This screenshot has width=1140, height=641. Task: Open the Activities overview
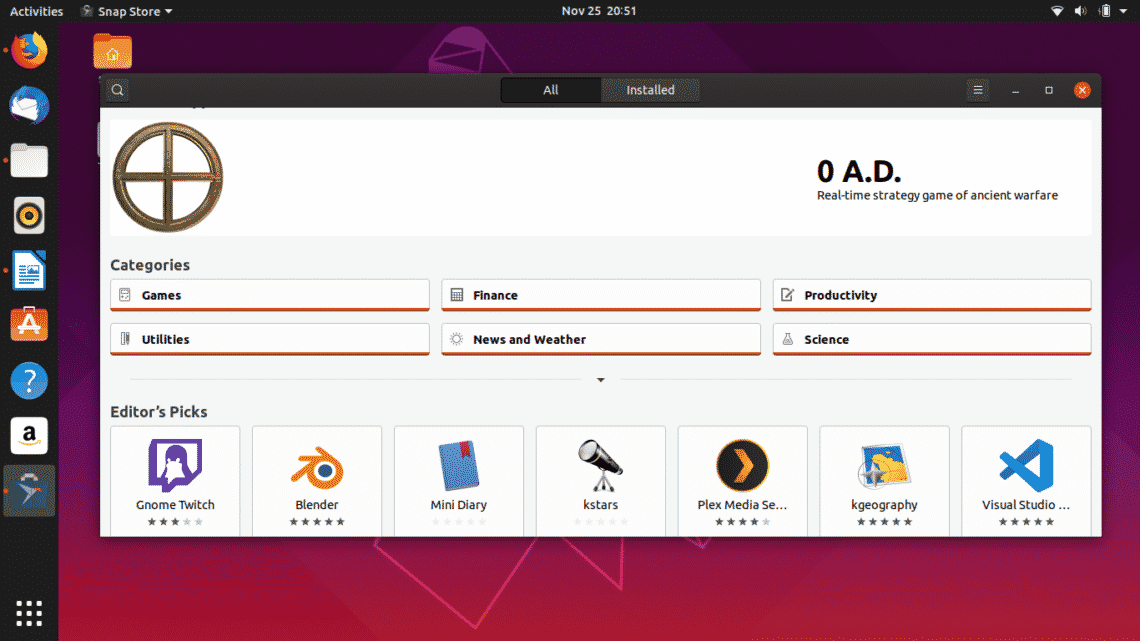[36, 11]
